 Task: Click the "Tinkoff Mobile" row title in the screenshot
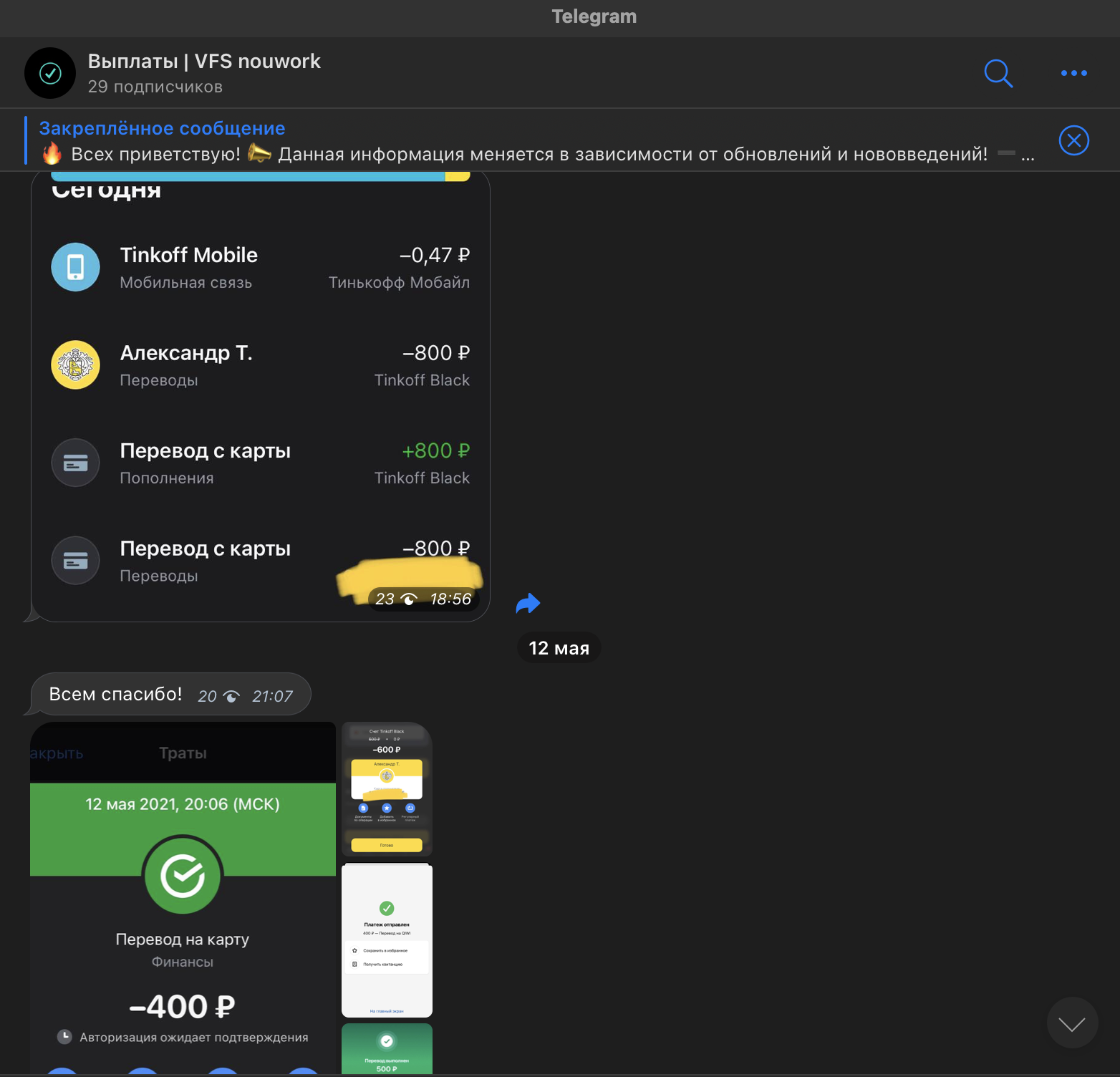(189, 255)
